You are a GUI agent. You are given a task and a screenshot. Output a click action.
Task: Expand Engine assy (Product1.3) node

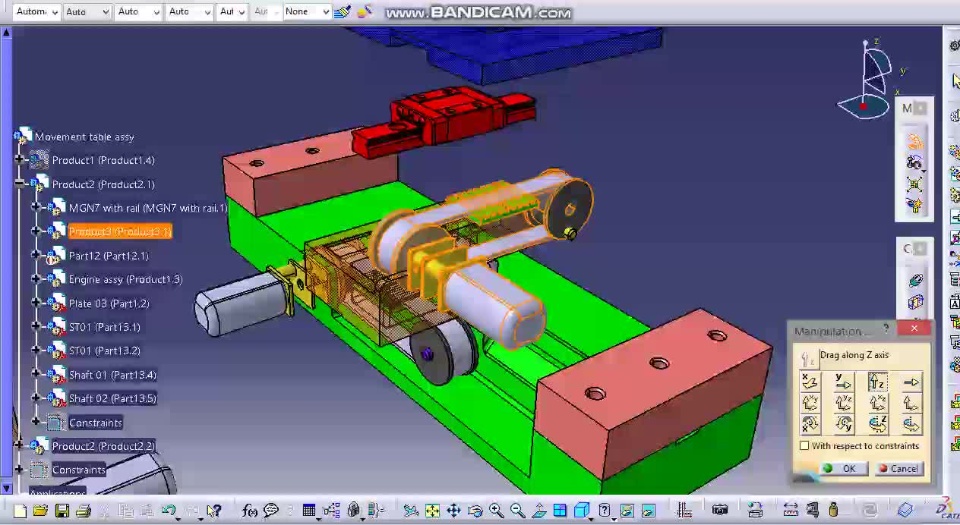[36, 279]
